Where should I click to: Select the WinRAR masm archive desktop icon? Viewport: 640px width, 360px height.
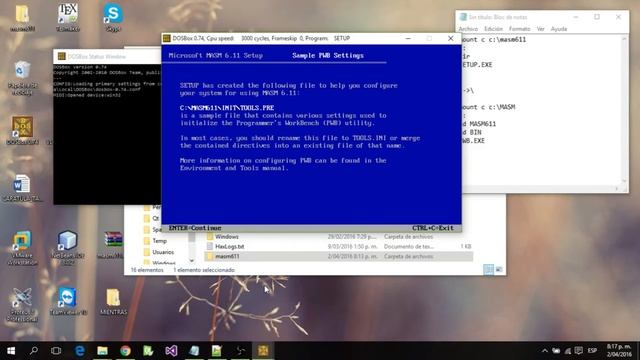pos(113,245)
